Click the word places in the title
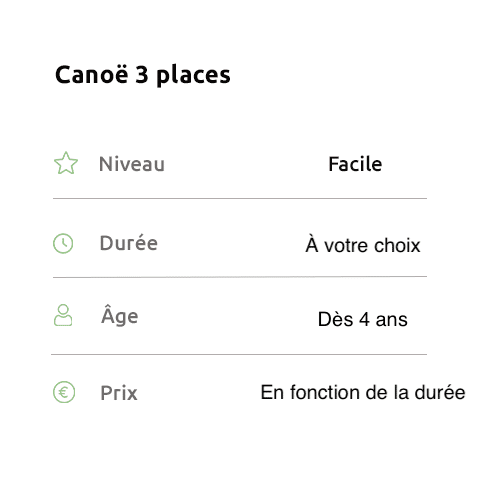The image size is (500, 500). [x=193, y=75]
